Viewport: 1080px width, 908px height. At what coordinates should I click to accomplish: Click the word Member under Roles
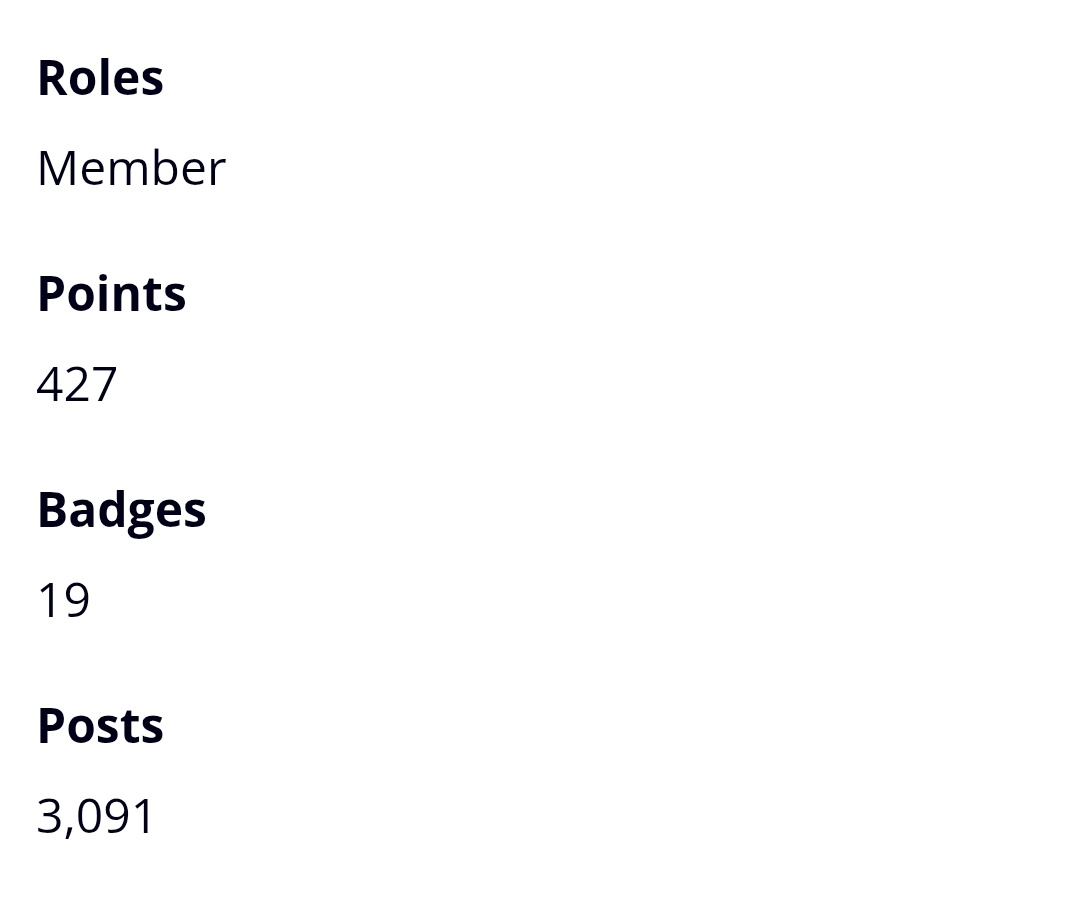tap(131, 168)
